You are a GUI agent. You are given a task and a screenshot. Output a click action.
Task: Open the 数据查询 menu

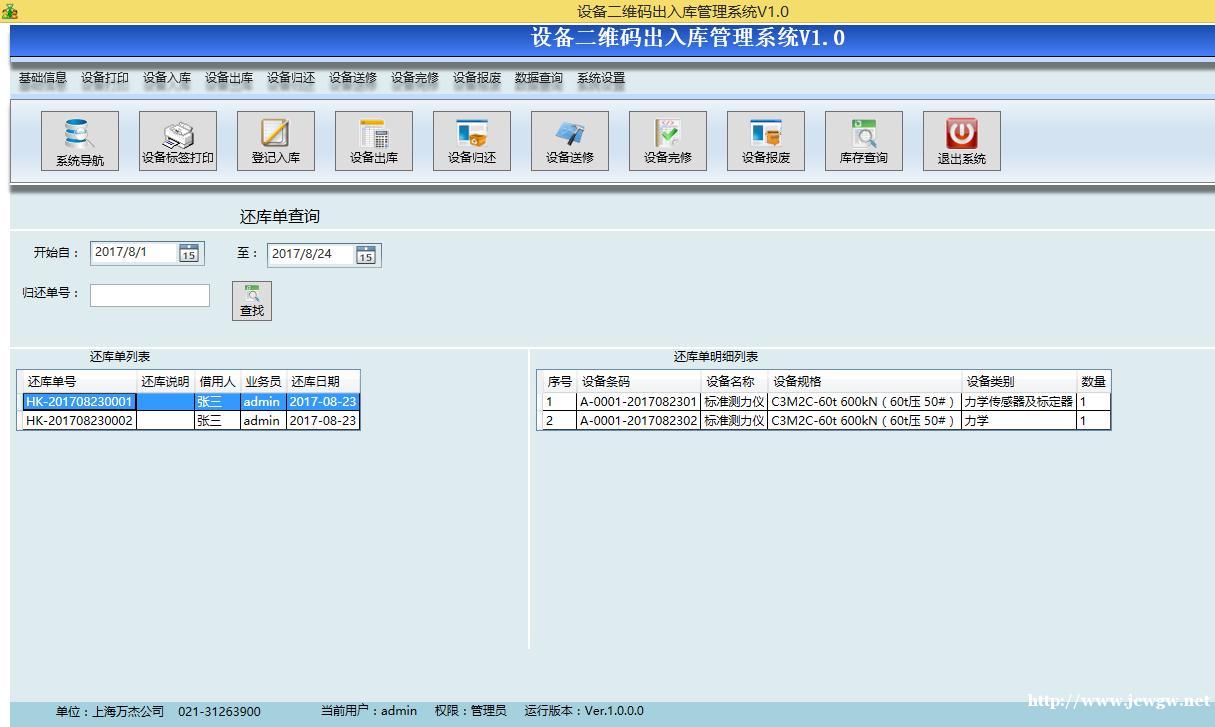539,78
